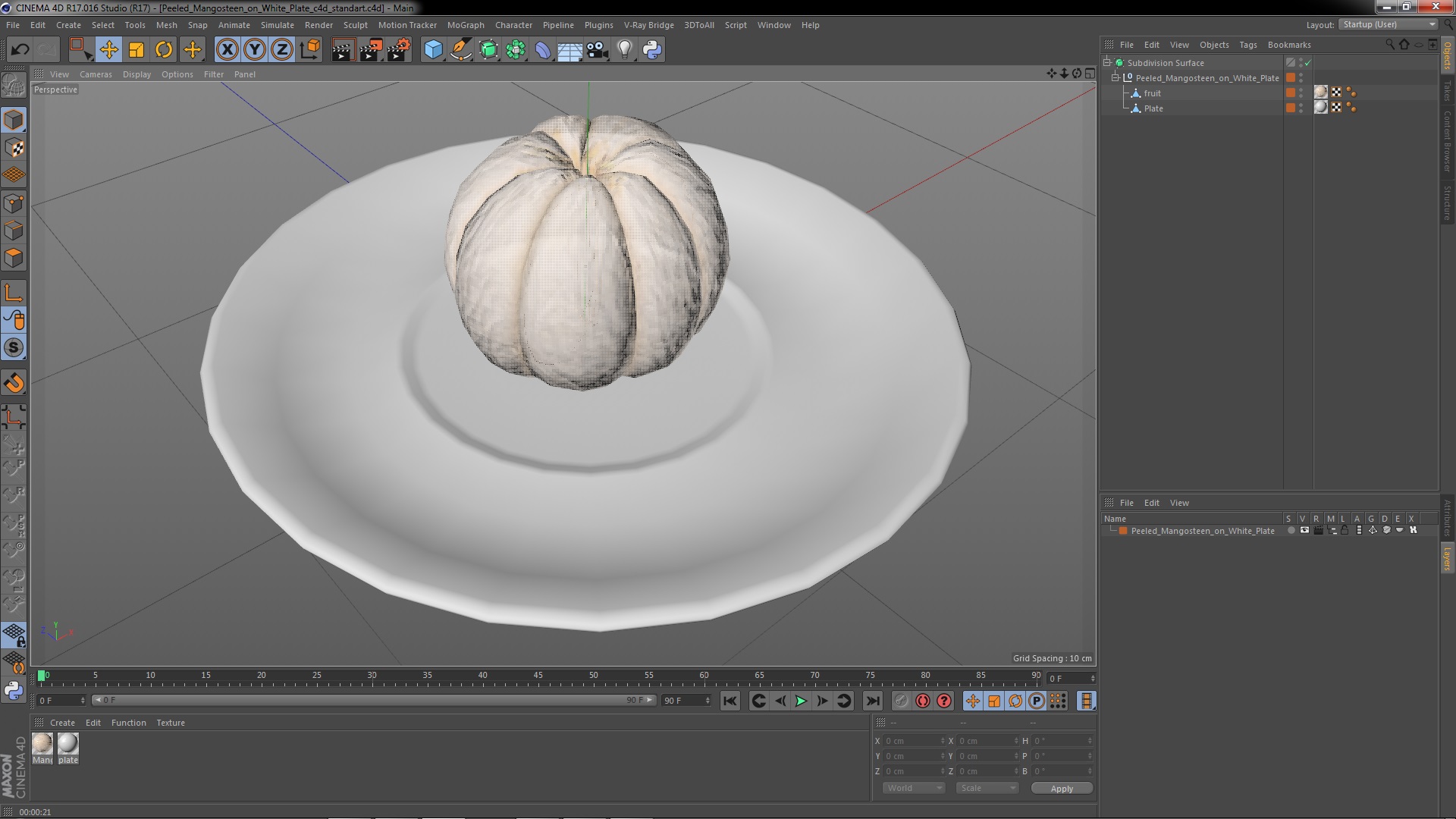Open viewport Display menu
Screen dimensions: 1456x819
pos(136,74)
